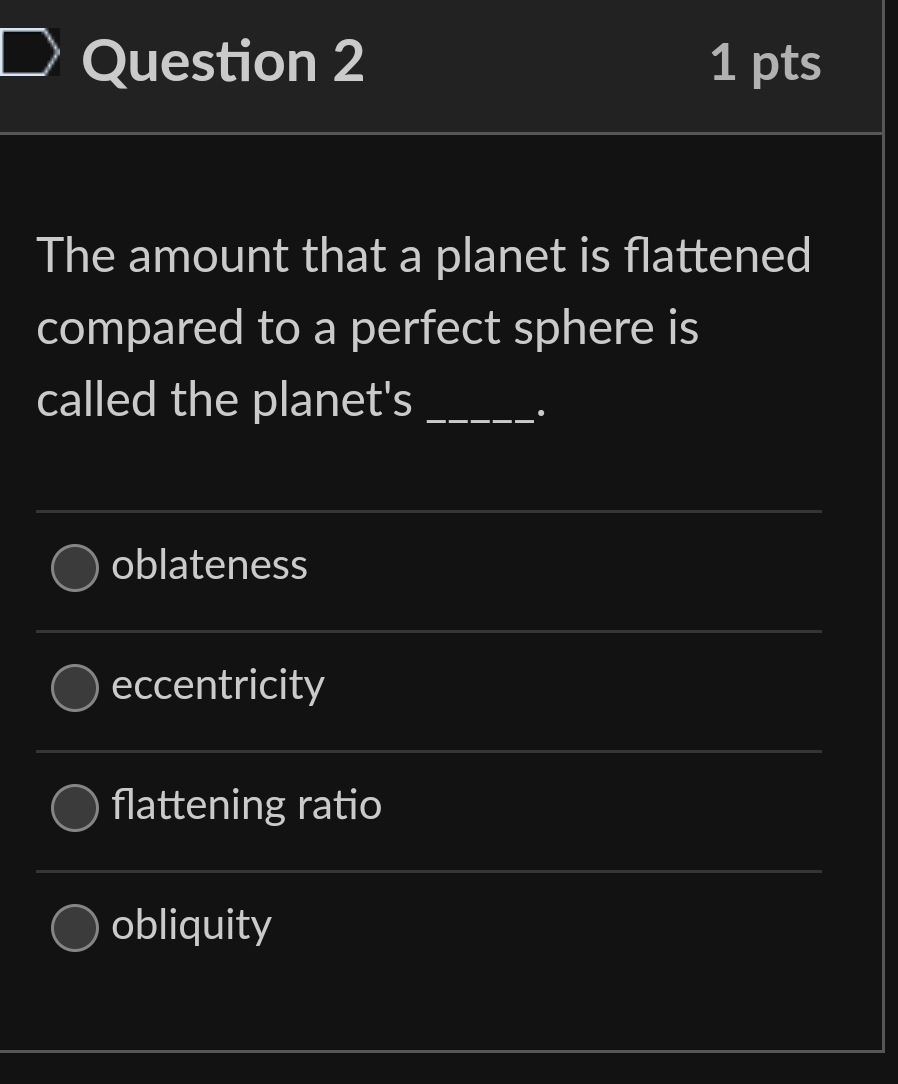Click the Question 2 heading
The image size is (898, 1084).
point(222,62)
